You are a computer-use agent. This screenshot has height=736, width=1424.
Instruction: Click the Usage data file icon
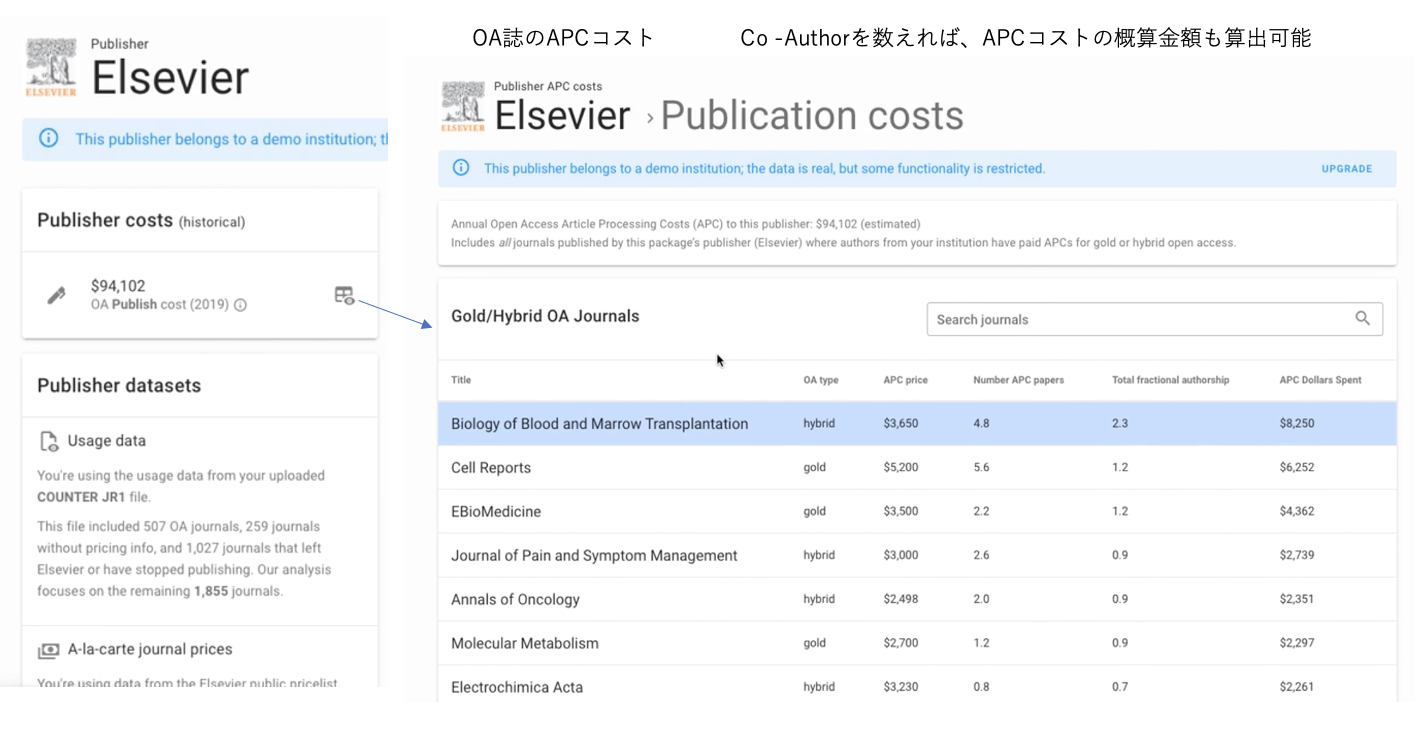pyautogui.click(x=48, y=441)
